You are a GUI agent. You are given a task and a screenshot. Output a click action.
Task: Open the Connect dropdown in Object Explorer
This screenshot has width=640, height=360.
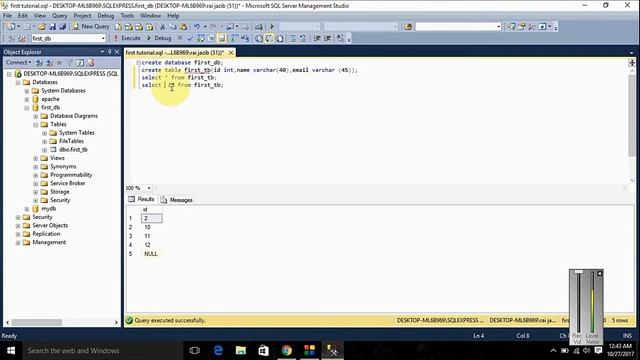click(18, 62)
